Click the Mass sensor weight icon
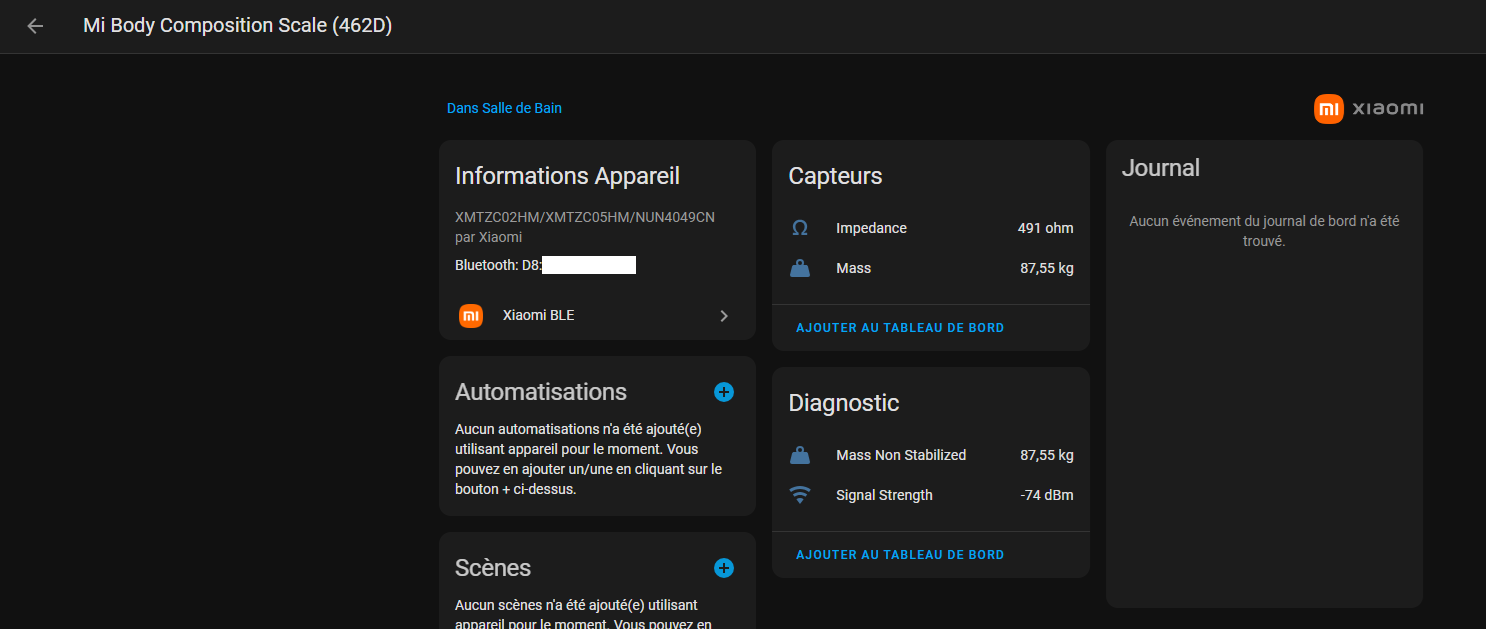 [x=800, y=268]
